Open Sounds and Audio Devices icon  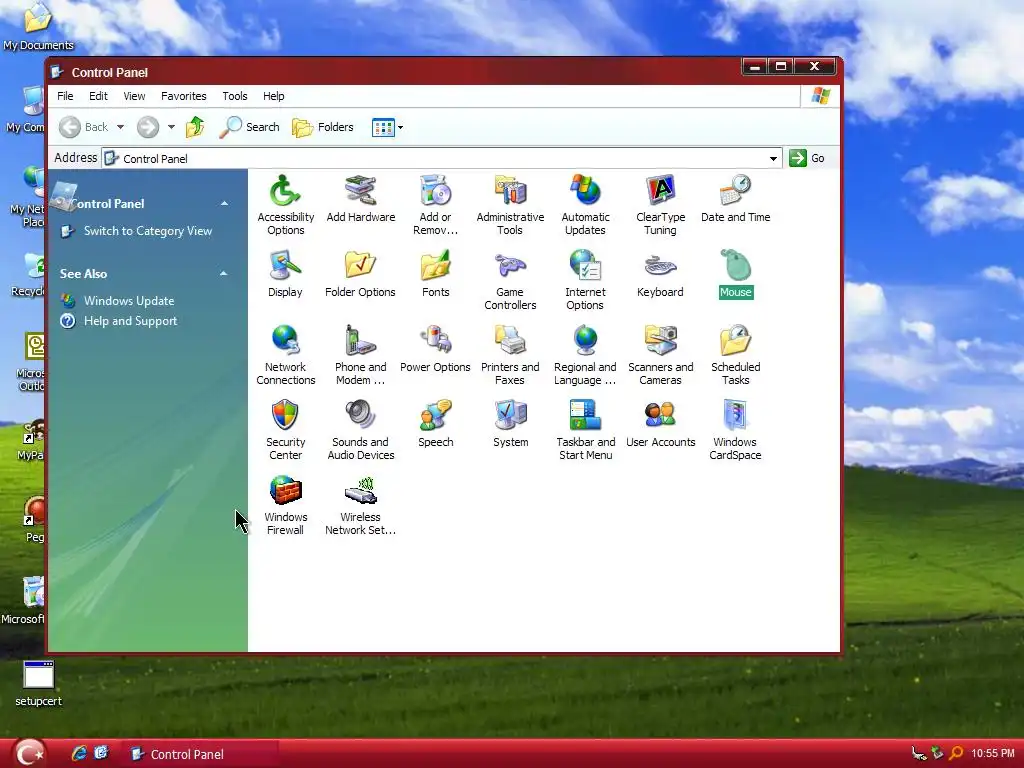360,430
